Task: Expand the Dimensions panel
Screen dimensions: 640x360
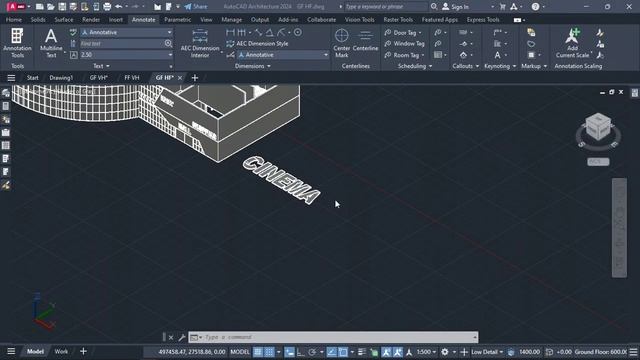Action: (x=253, y=66)
